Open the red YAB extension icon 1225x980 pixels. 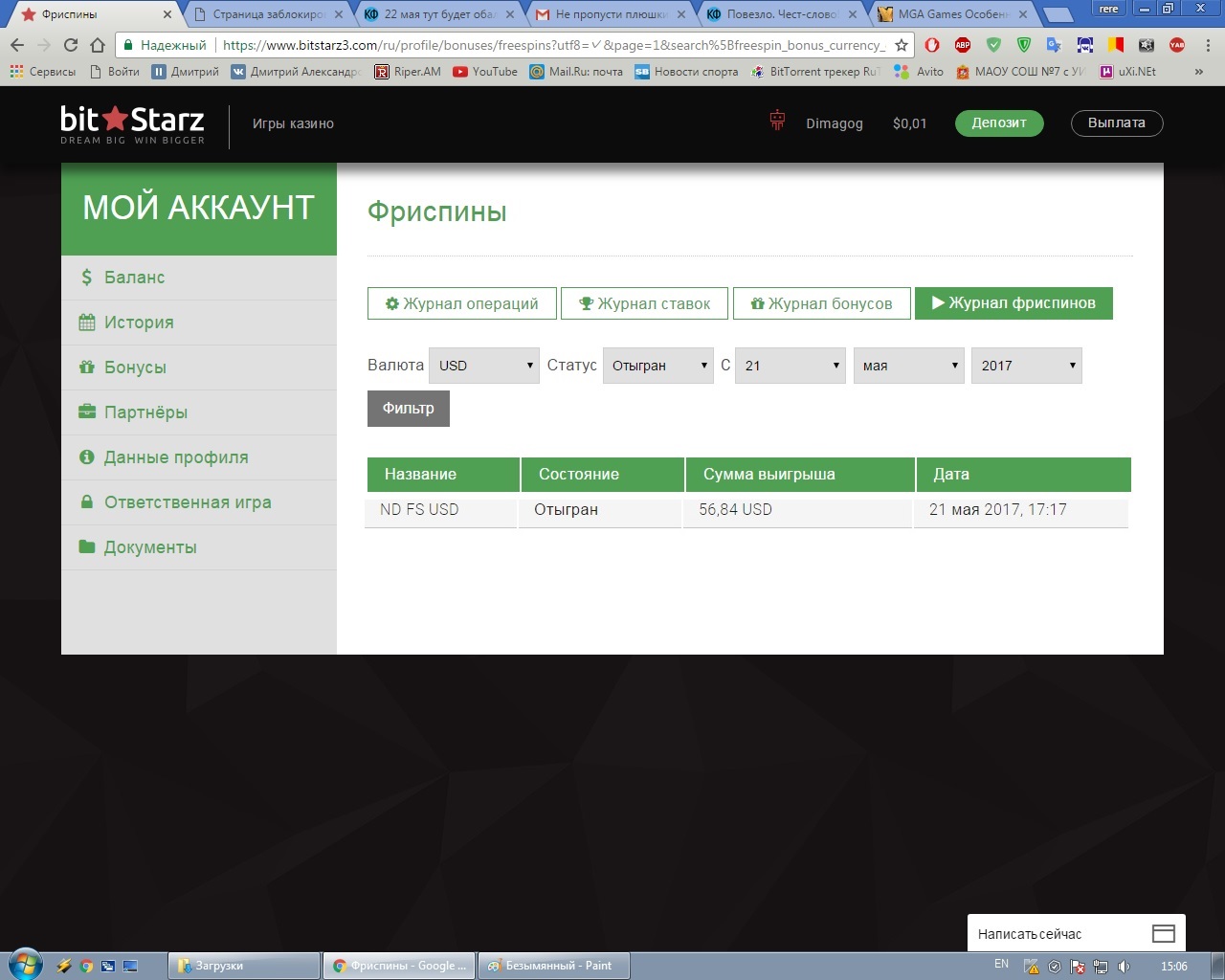coord(1177,45)
